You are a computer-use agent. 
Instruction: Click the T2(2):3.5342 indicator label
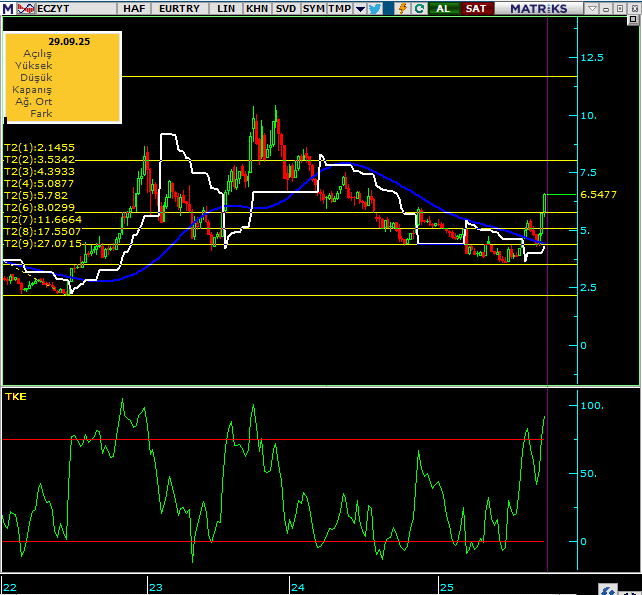39,159
